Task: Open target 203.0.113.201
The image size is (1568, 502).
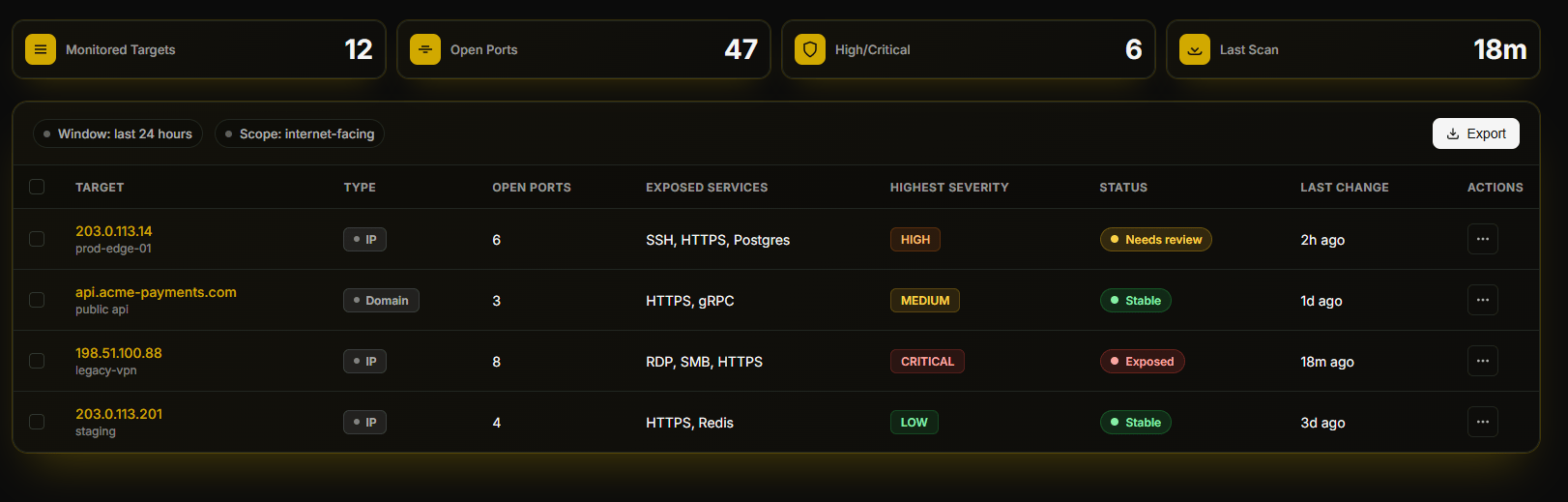Action: [119, 414]
